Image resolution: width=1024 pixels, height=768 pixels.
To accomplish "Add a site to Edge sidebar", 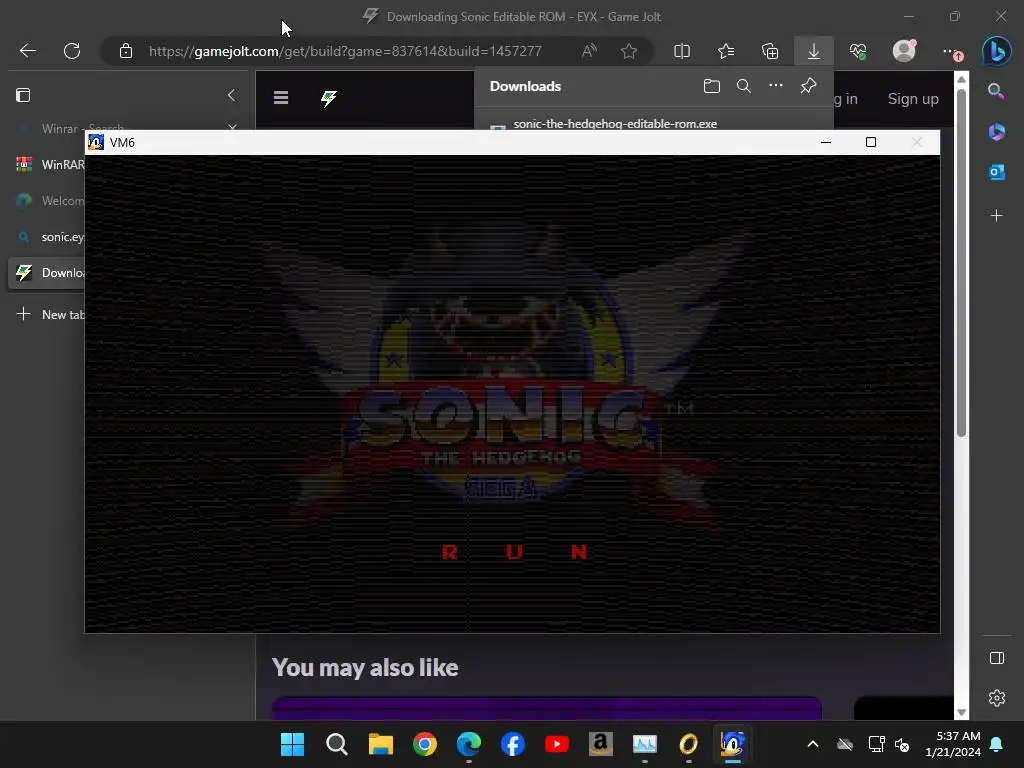I will 997,216.
